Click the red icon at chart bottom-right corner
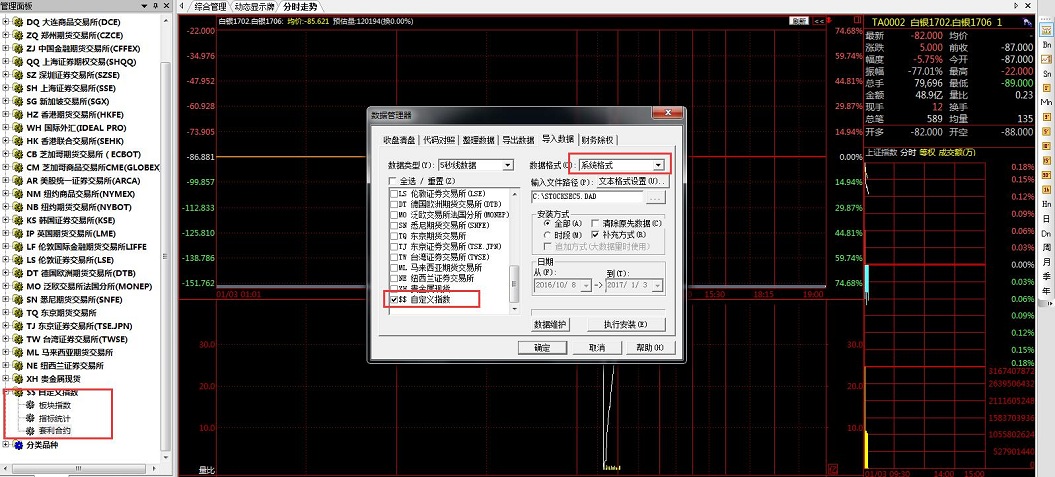This screenshot has height=477, width=1055. coord(834,468)
